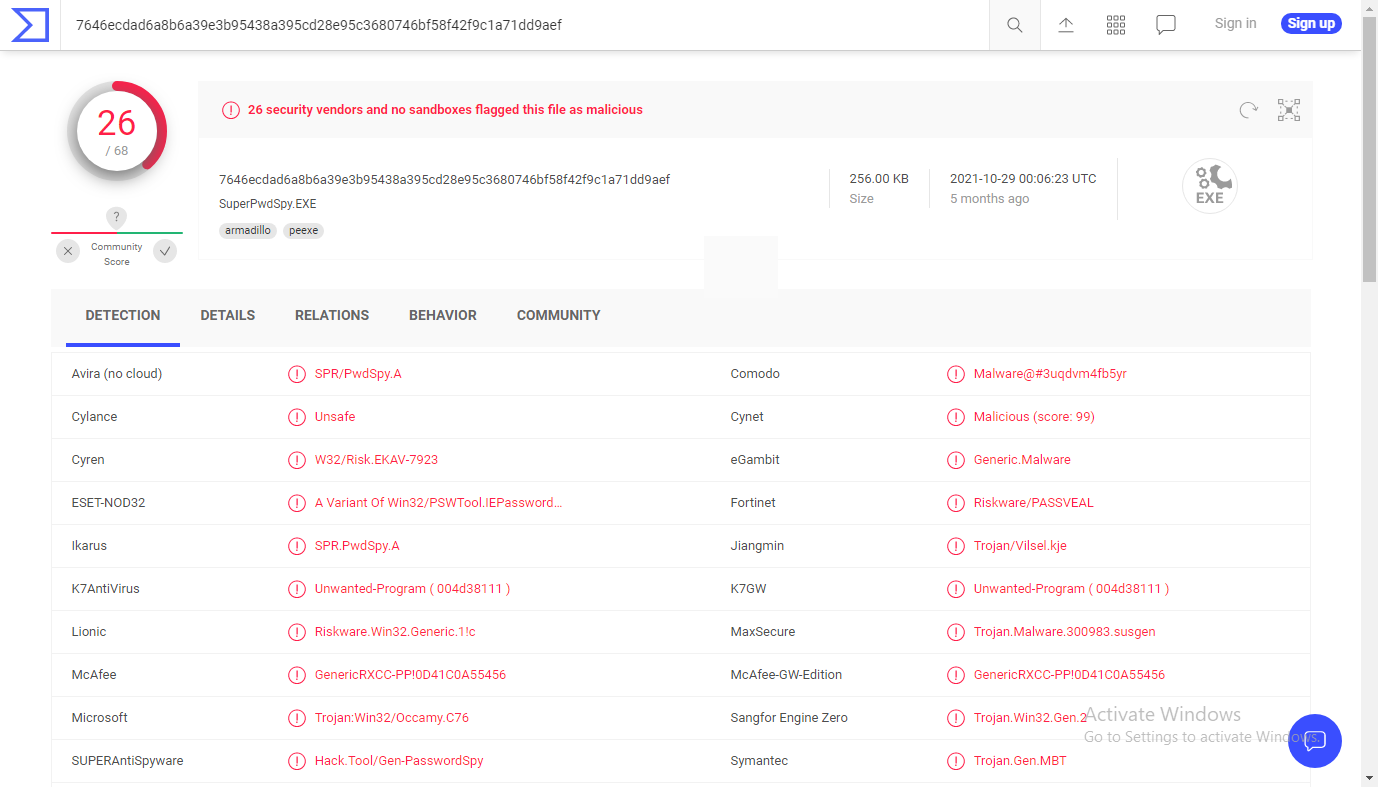Click the K7GW Unwanted-Program result
The image size is (1378, 787).
point(1071,589)
